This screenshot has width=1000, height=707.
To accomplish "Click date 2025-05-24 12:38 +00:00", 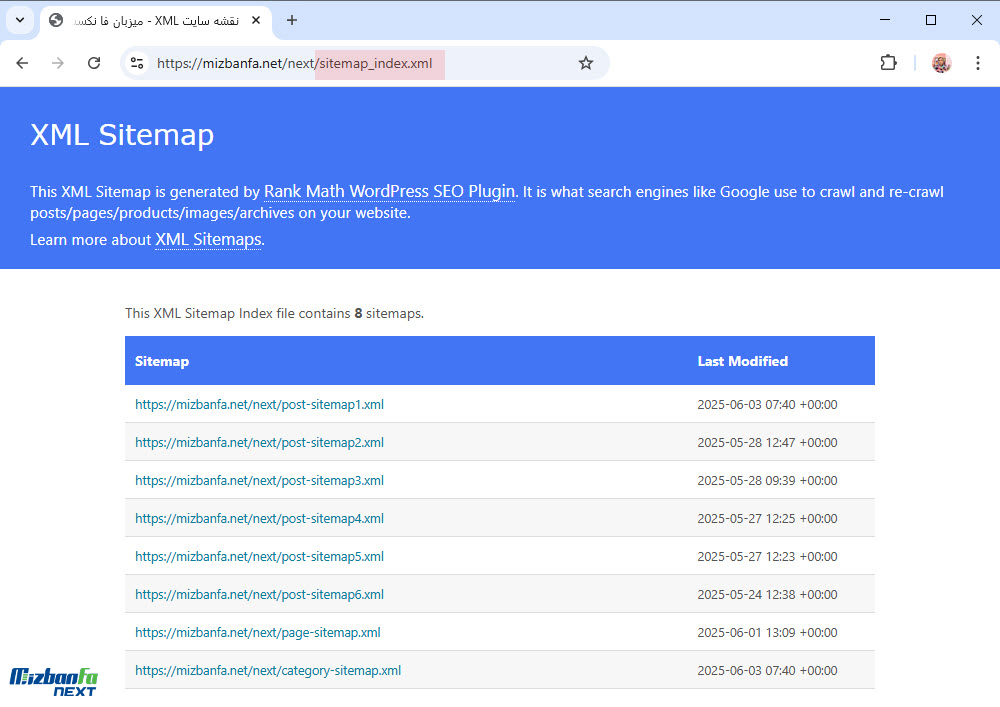I will 767,594.
